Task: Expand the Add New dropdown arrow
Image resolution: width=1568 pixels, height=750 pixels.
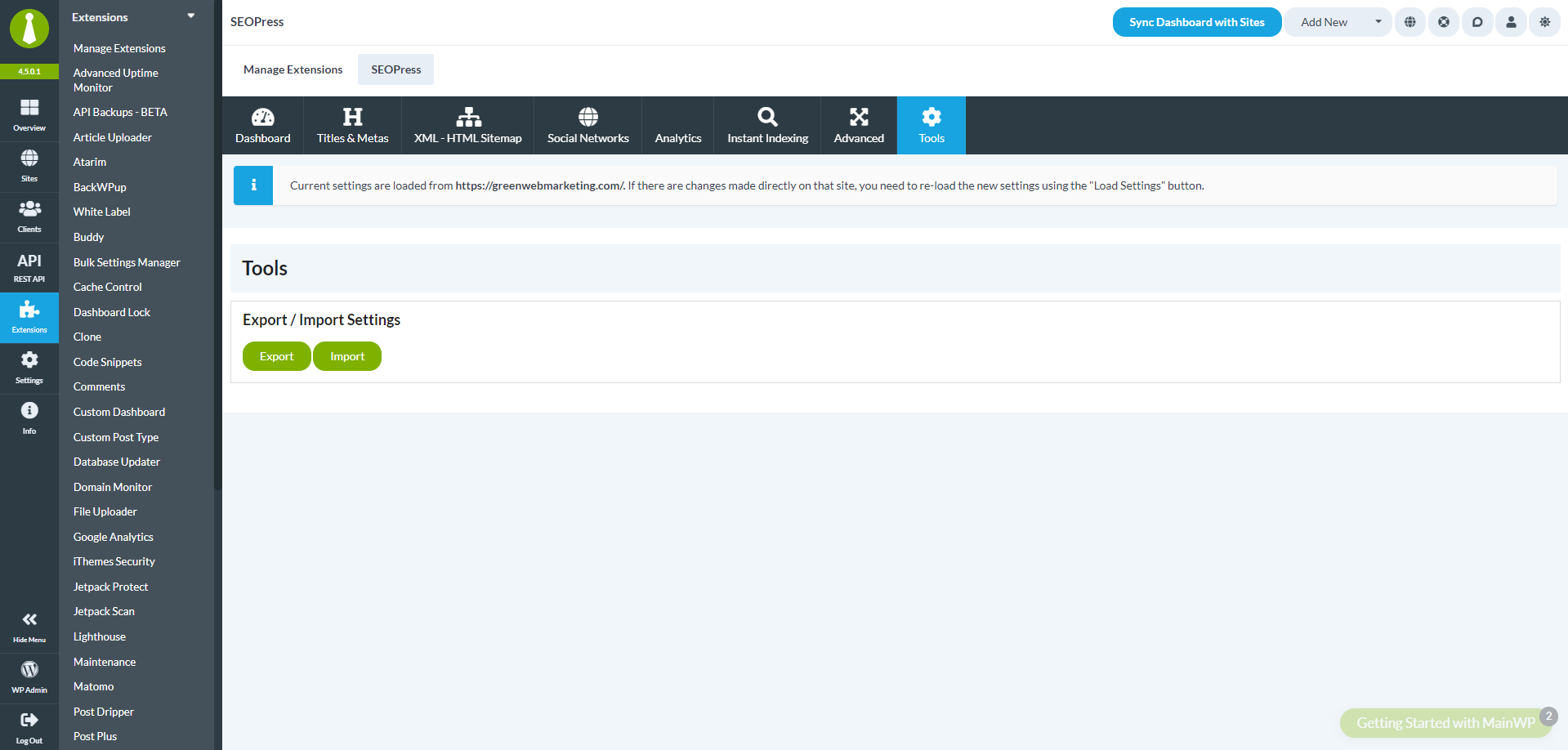Action: 1378,22
